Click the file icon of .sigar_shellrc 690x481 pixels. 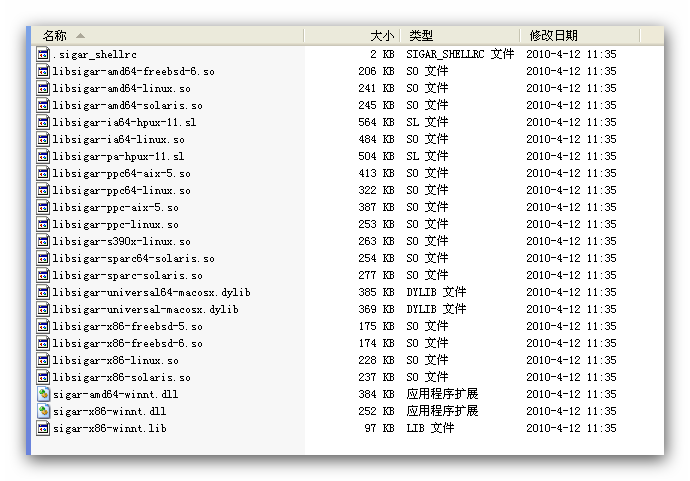[x=43, y=54]
